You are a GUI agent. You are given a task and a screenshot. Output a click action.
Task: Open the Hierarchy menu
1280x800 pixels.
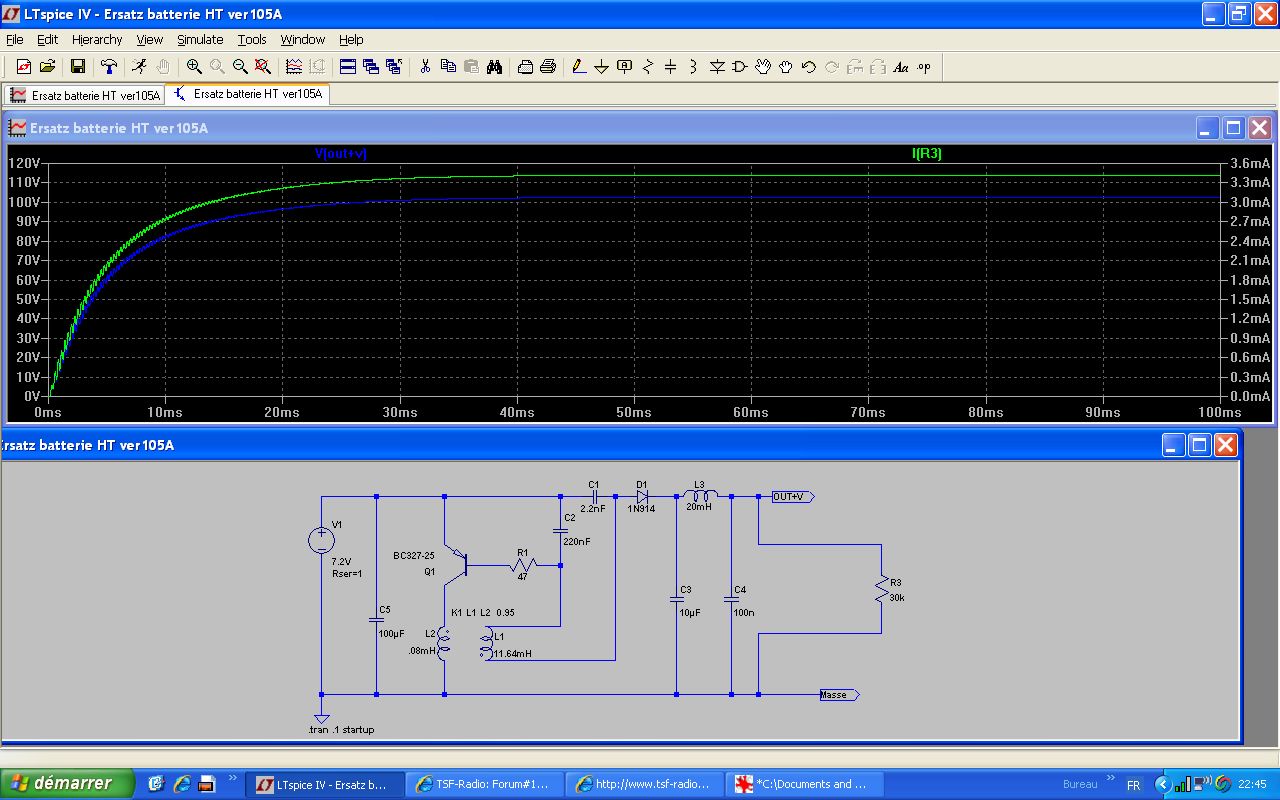[x=97, y=40]
